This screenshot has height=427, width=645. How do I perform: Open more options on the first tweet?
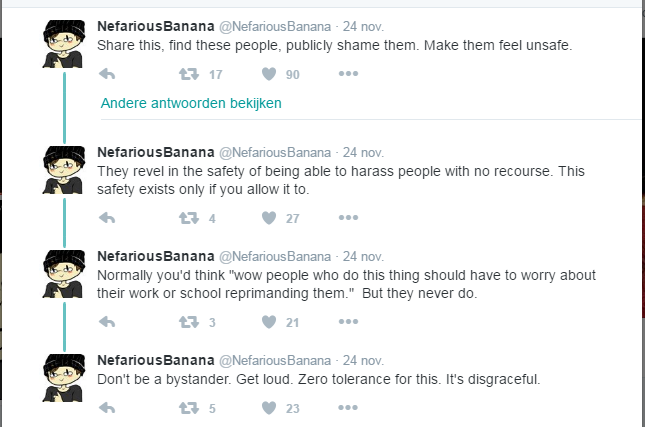point(348,74)
